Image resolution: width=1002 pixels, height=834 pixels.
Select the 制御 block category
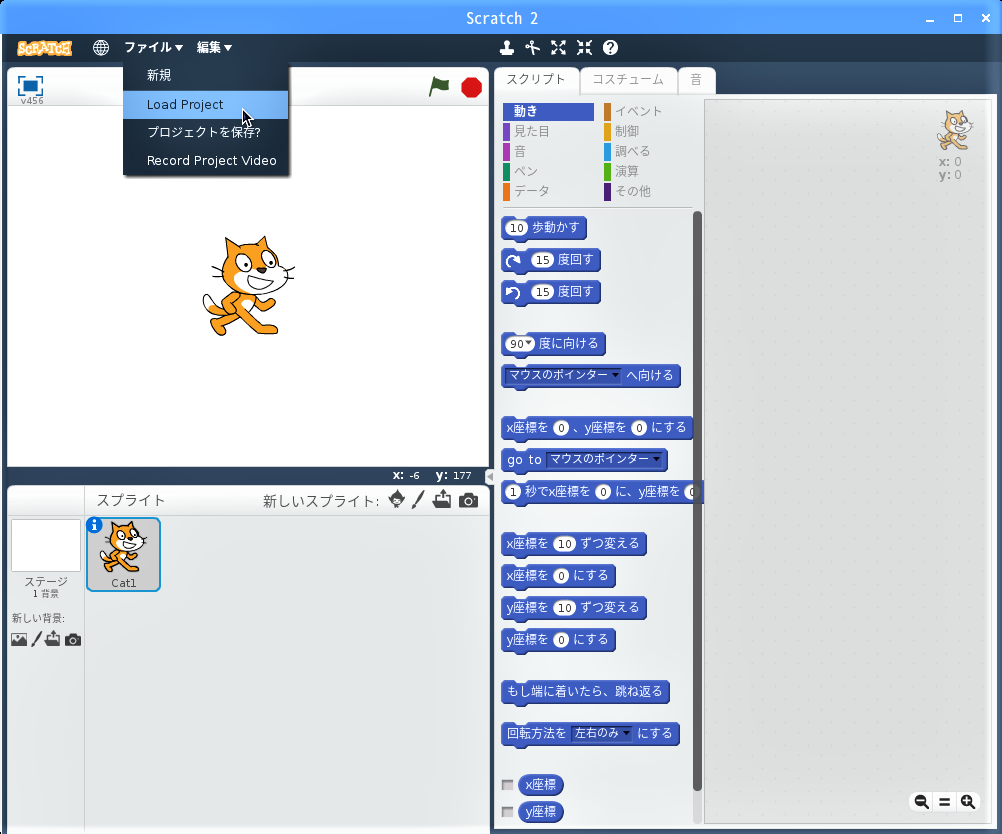(648, 131)
